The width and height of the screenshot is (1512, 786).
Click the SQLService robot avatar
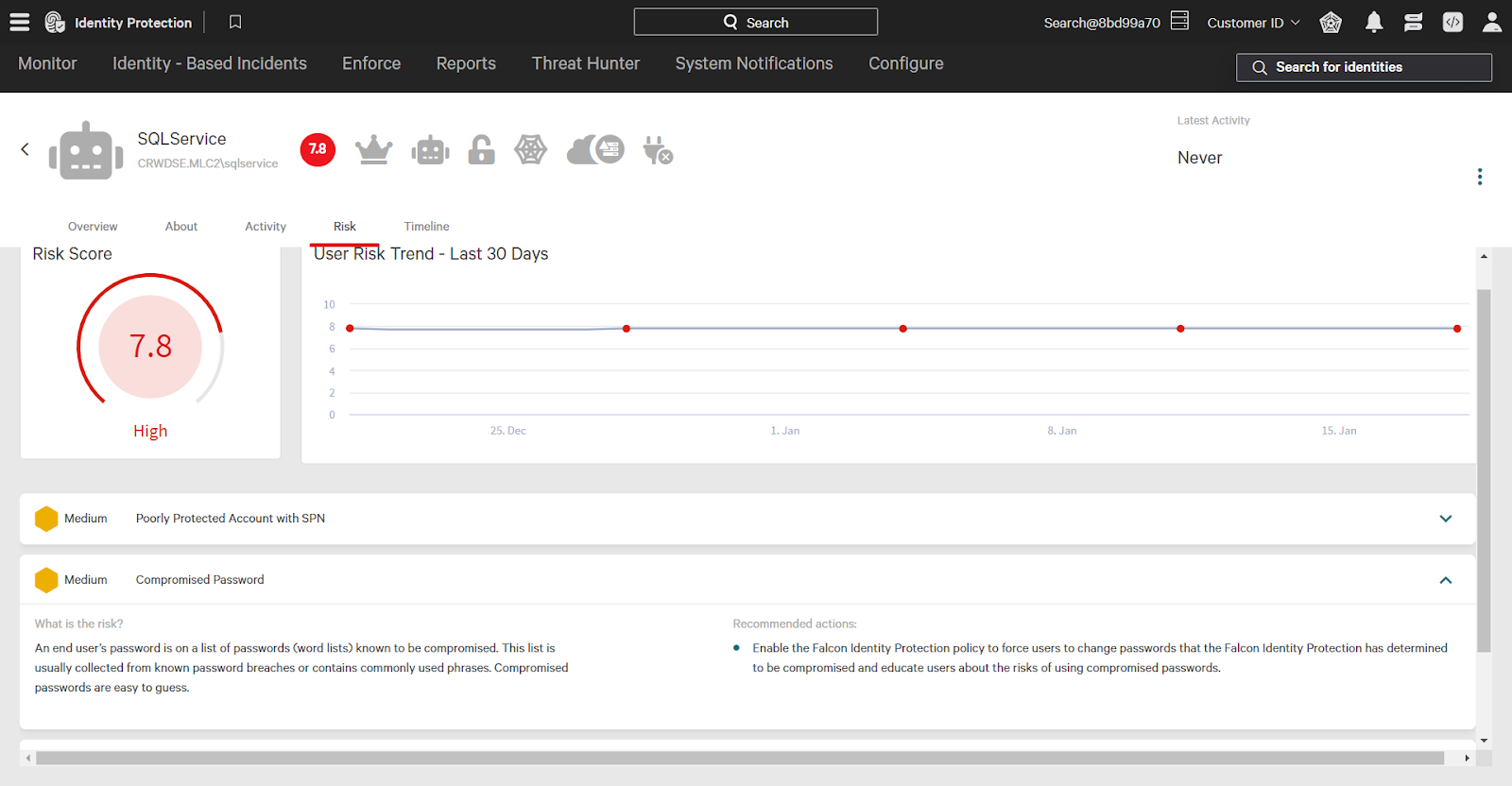click(86, 150)
